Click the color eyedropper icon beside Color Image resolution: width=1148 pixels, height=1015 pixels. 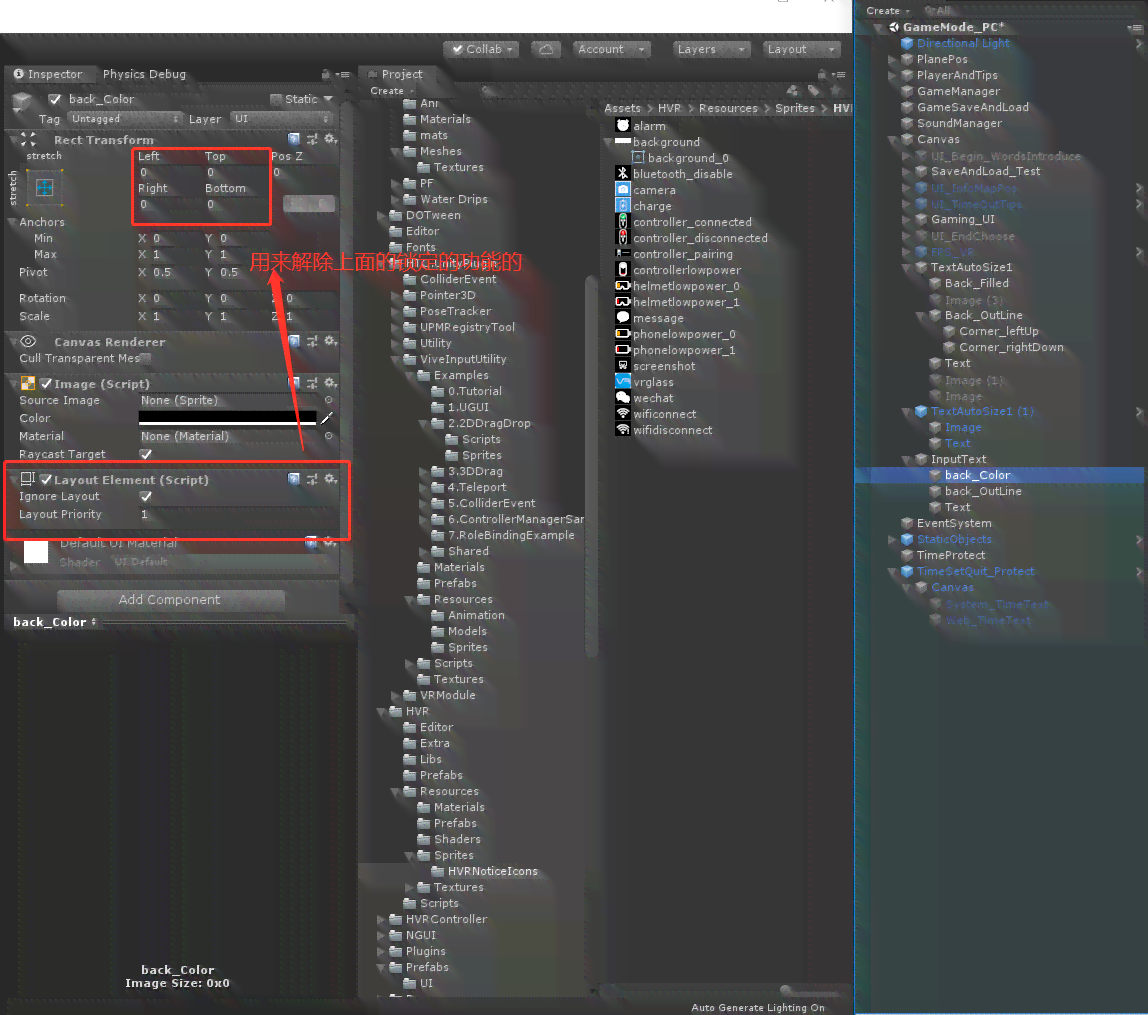[x=327, y=418]
